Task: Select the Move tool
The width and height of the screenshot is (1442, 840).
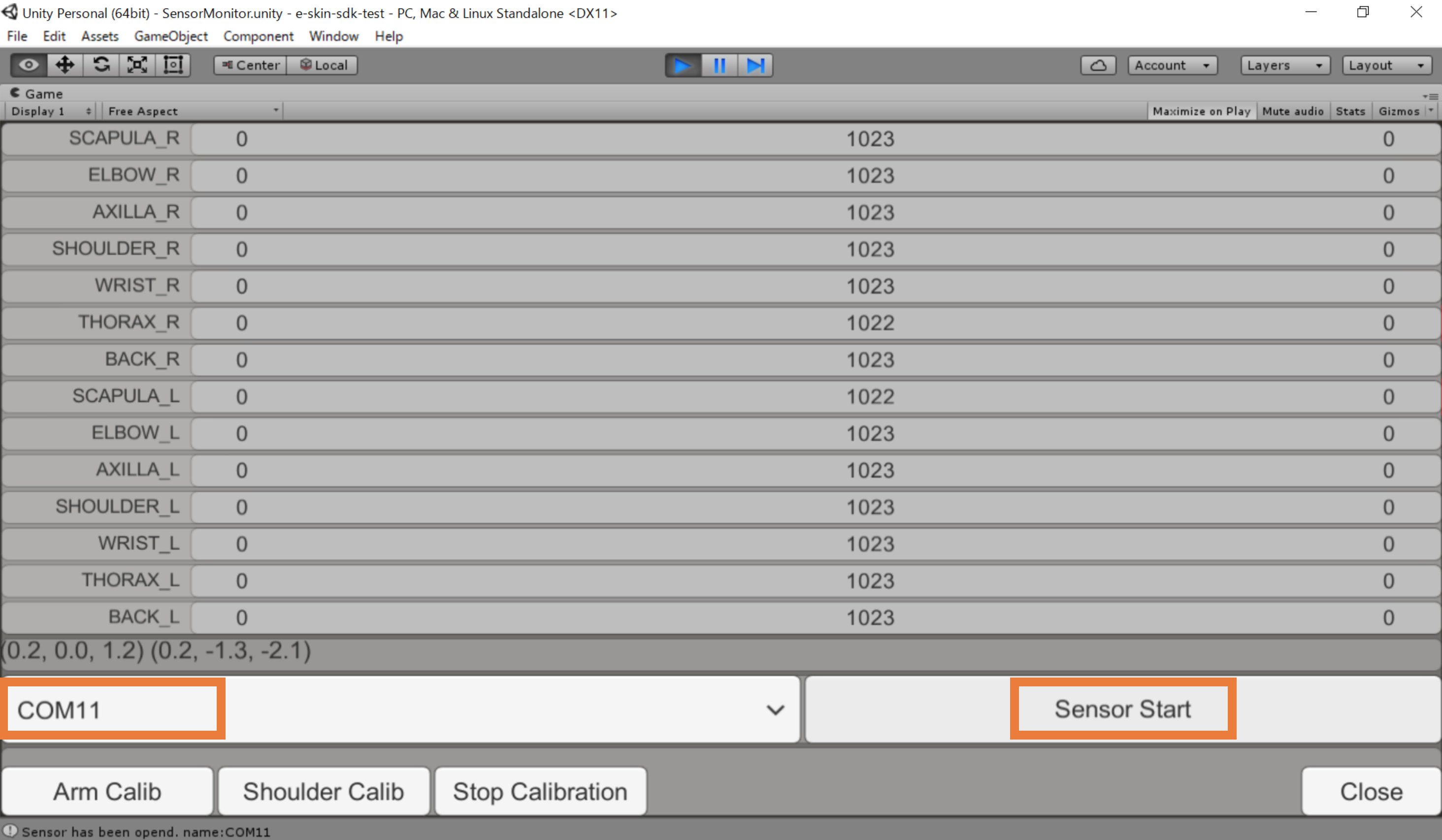Action: [x=65, y=65]
